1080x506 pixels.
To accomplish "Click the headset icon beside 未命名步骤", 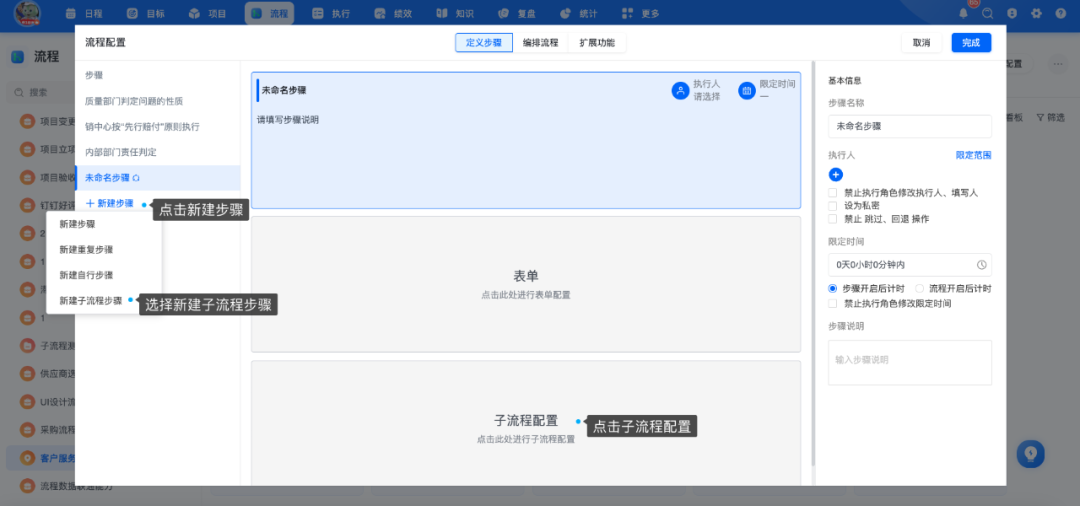I will click(136, 178).
